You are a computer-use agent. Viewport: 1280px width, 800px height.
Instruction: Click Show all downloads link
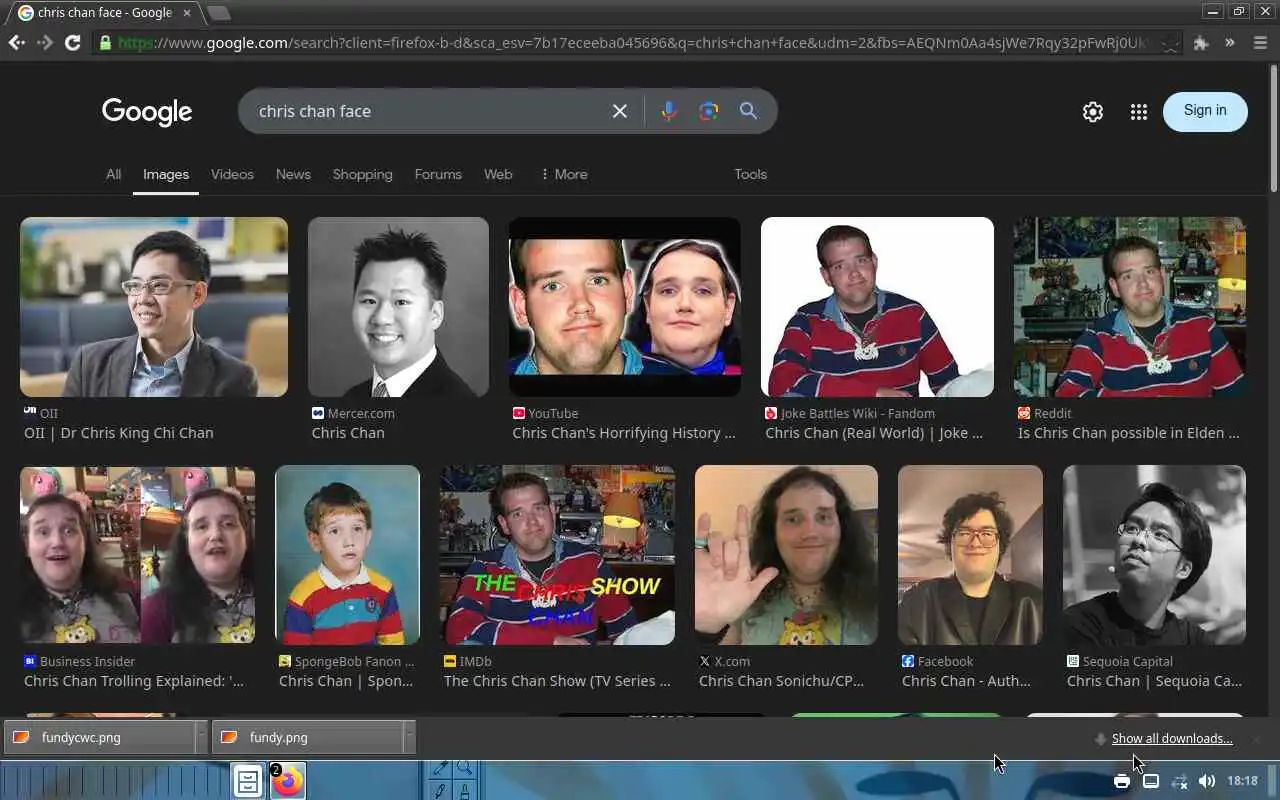point(1172,739)
